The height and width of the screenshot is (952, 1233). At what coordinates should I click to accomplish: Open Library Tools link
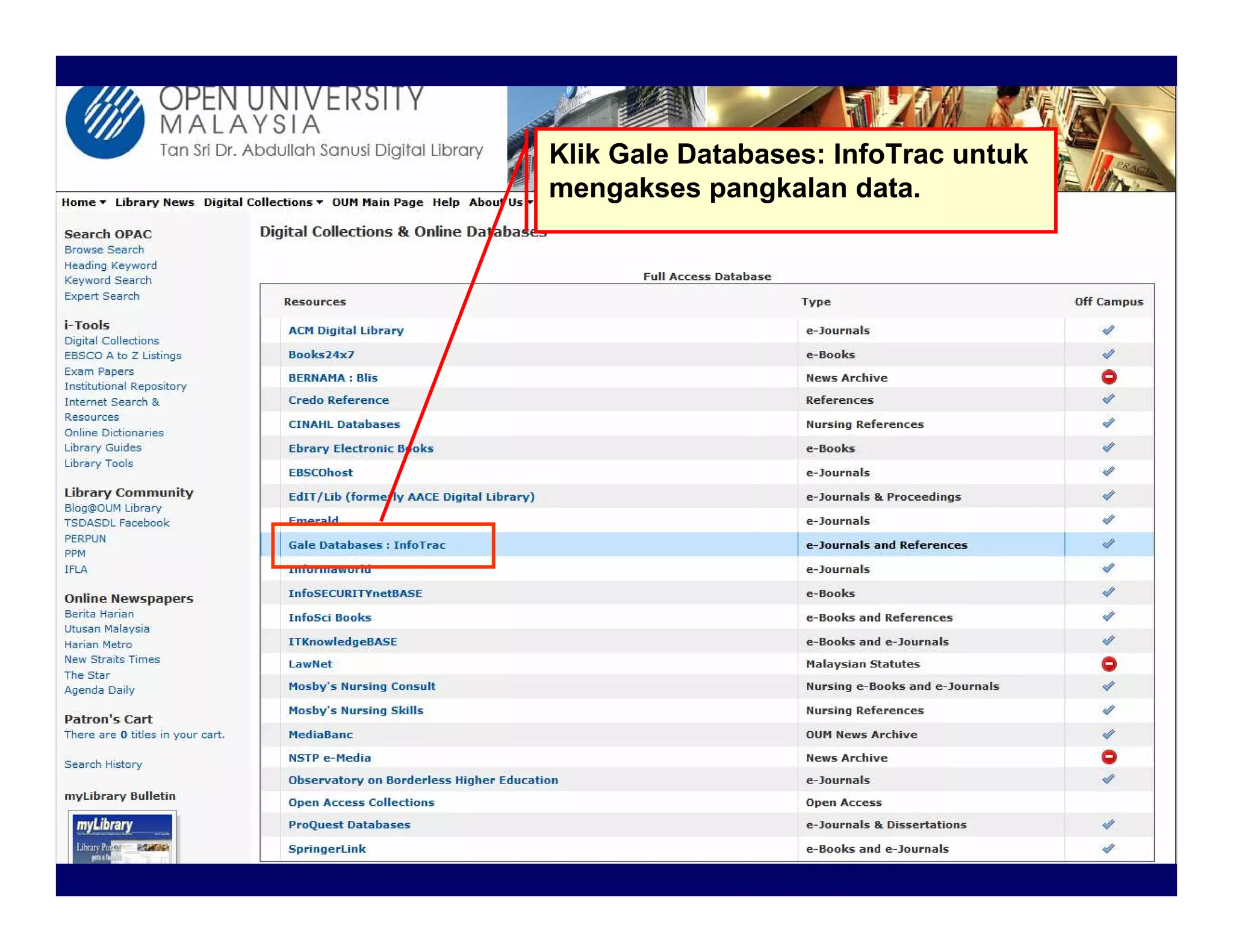[x=99, y=463]
